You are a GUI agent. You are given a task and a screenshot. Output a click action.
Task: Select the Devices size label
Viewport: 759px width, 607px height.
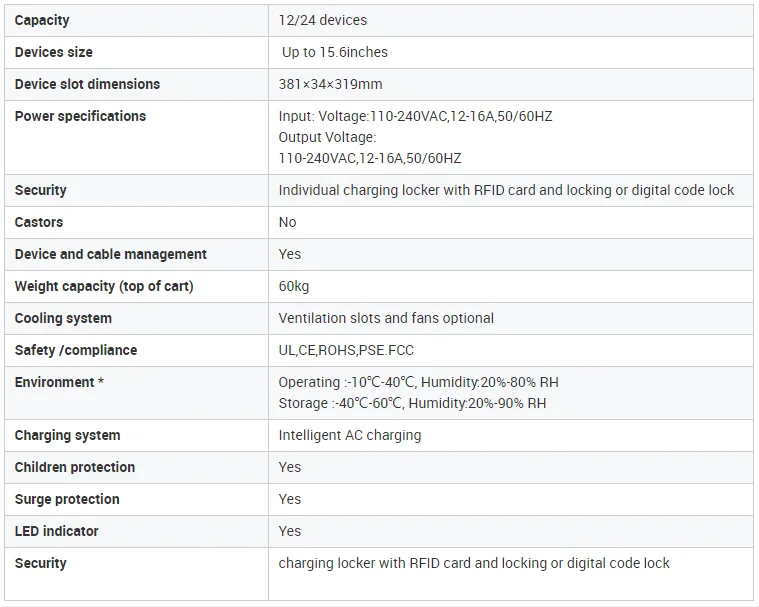[x=53, y=52]
